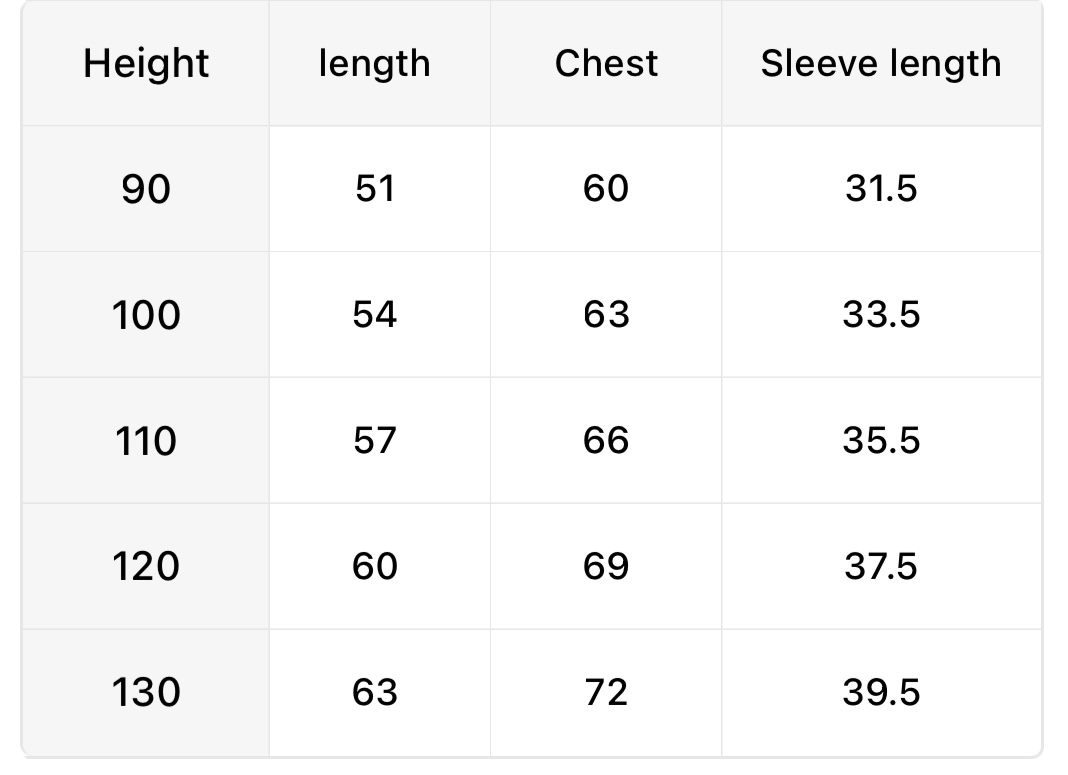Select the height 100 row label
The height and width of the screenshot is (775, 1068).
point(146,315)
